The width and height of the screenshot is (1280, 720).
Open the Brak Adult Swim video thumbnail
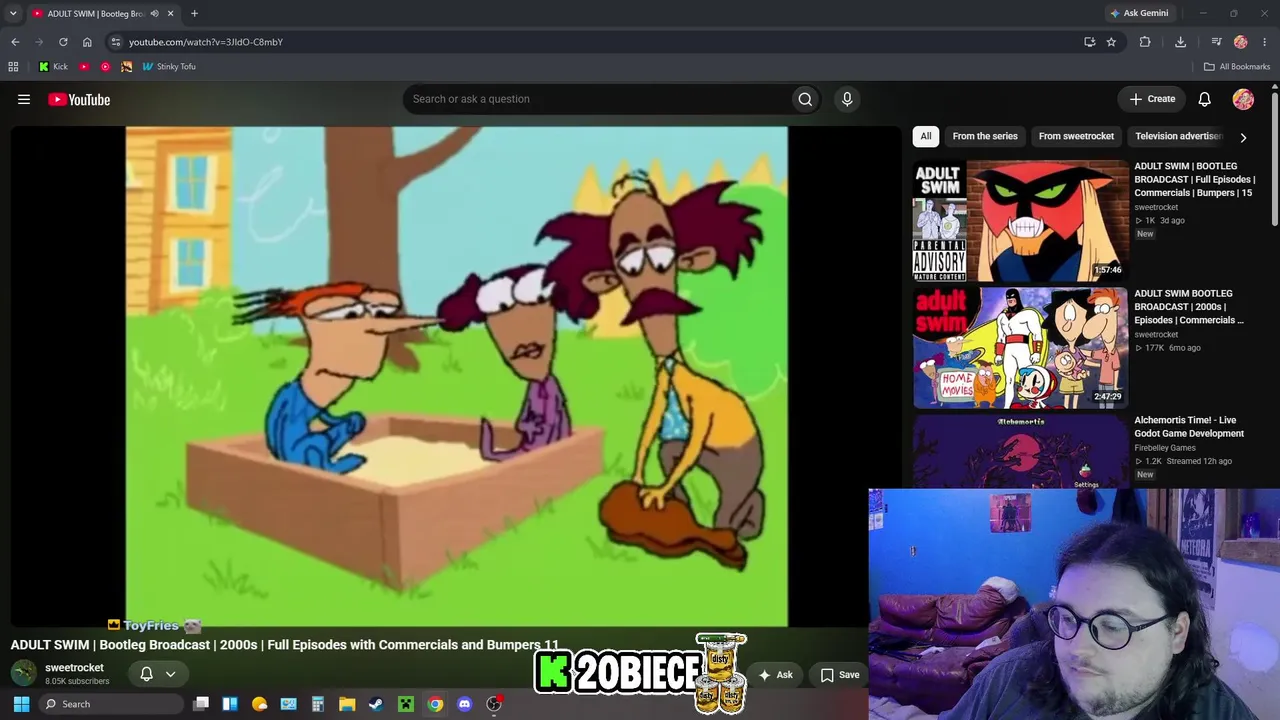(x=1020, y=221)
